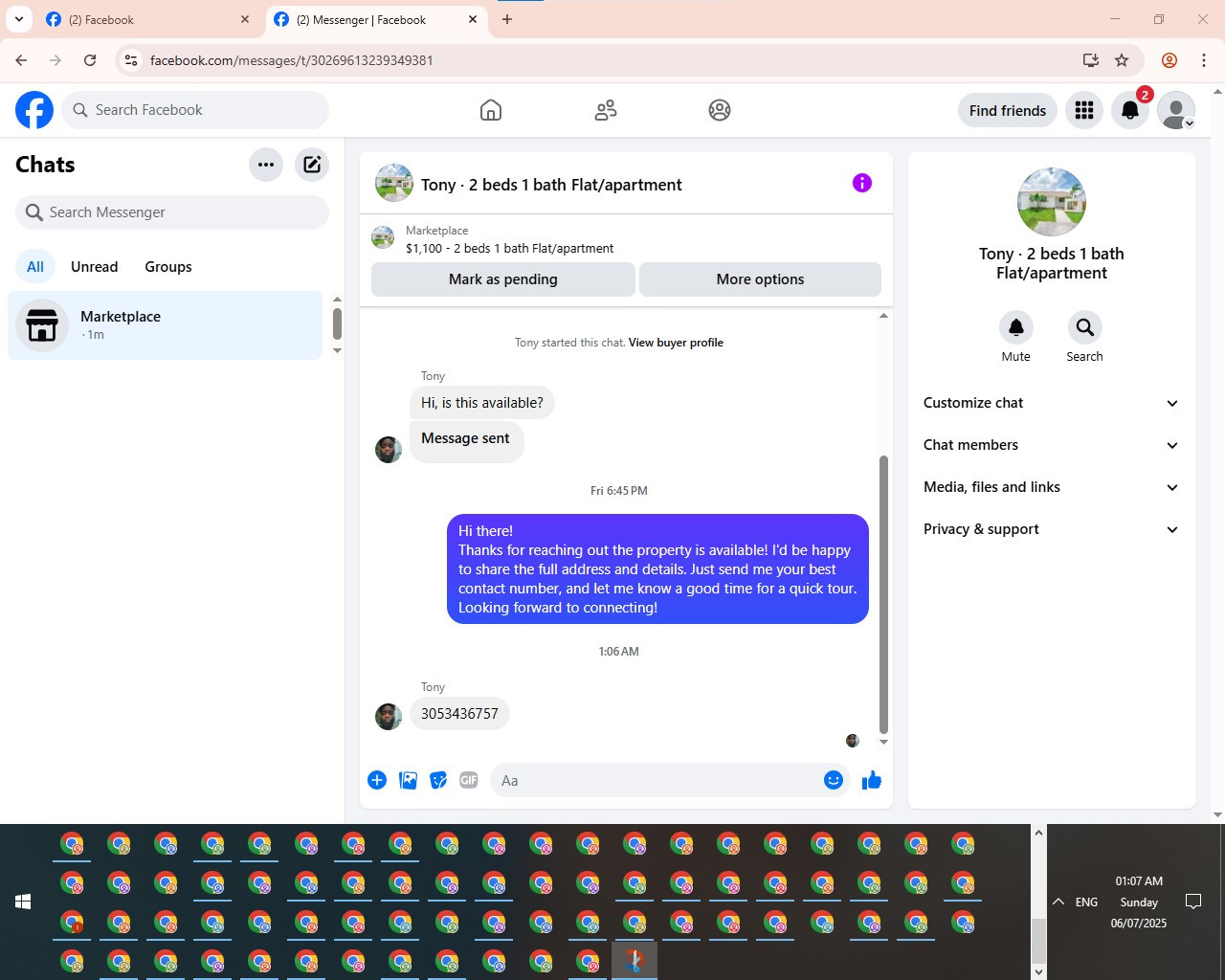1225x980 pixels.
Task: Send a thumbs-up like
Action: (872, 780)
